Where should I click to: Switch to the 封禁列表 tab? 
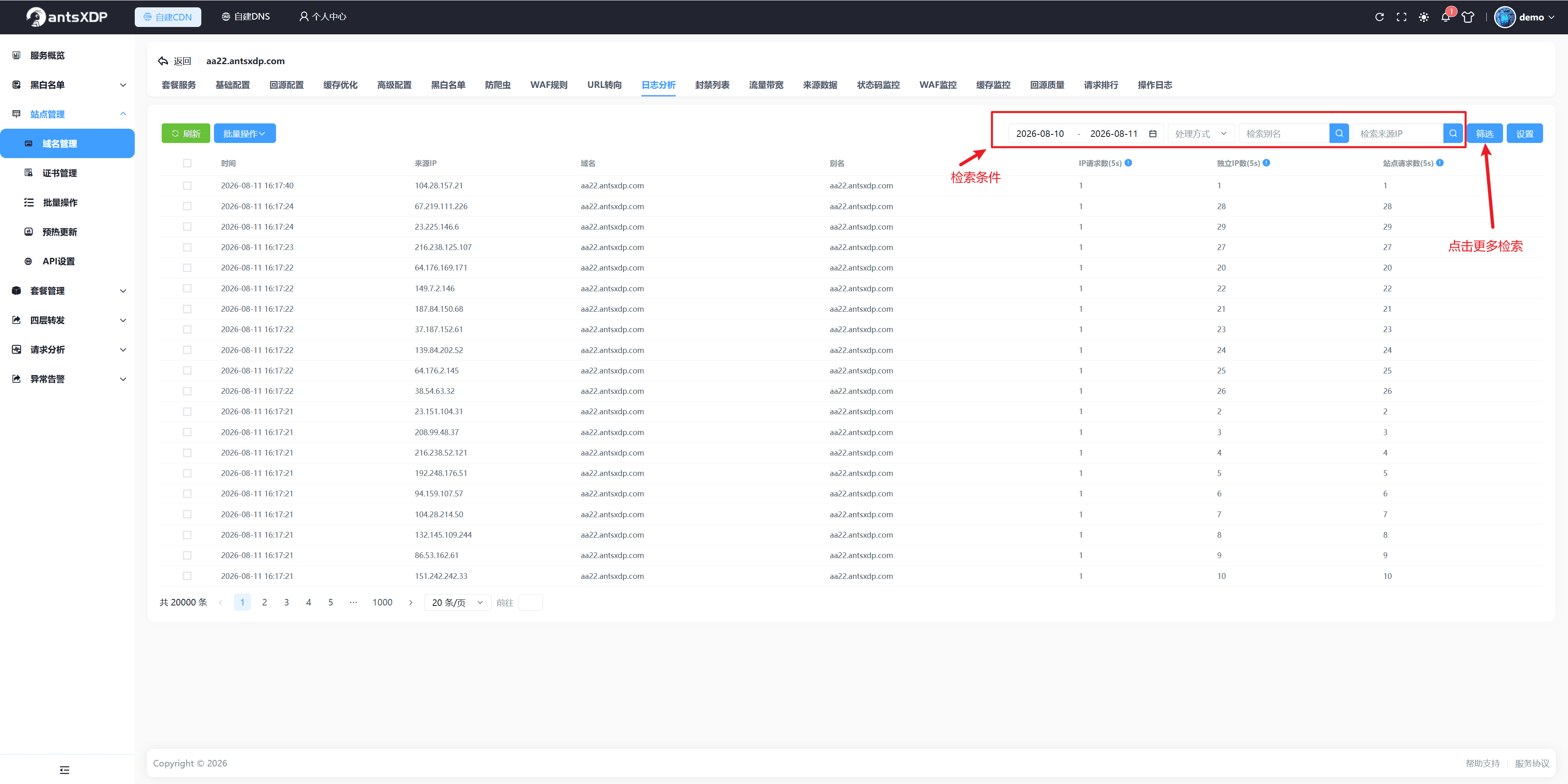coord(712,85)
